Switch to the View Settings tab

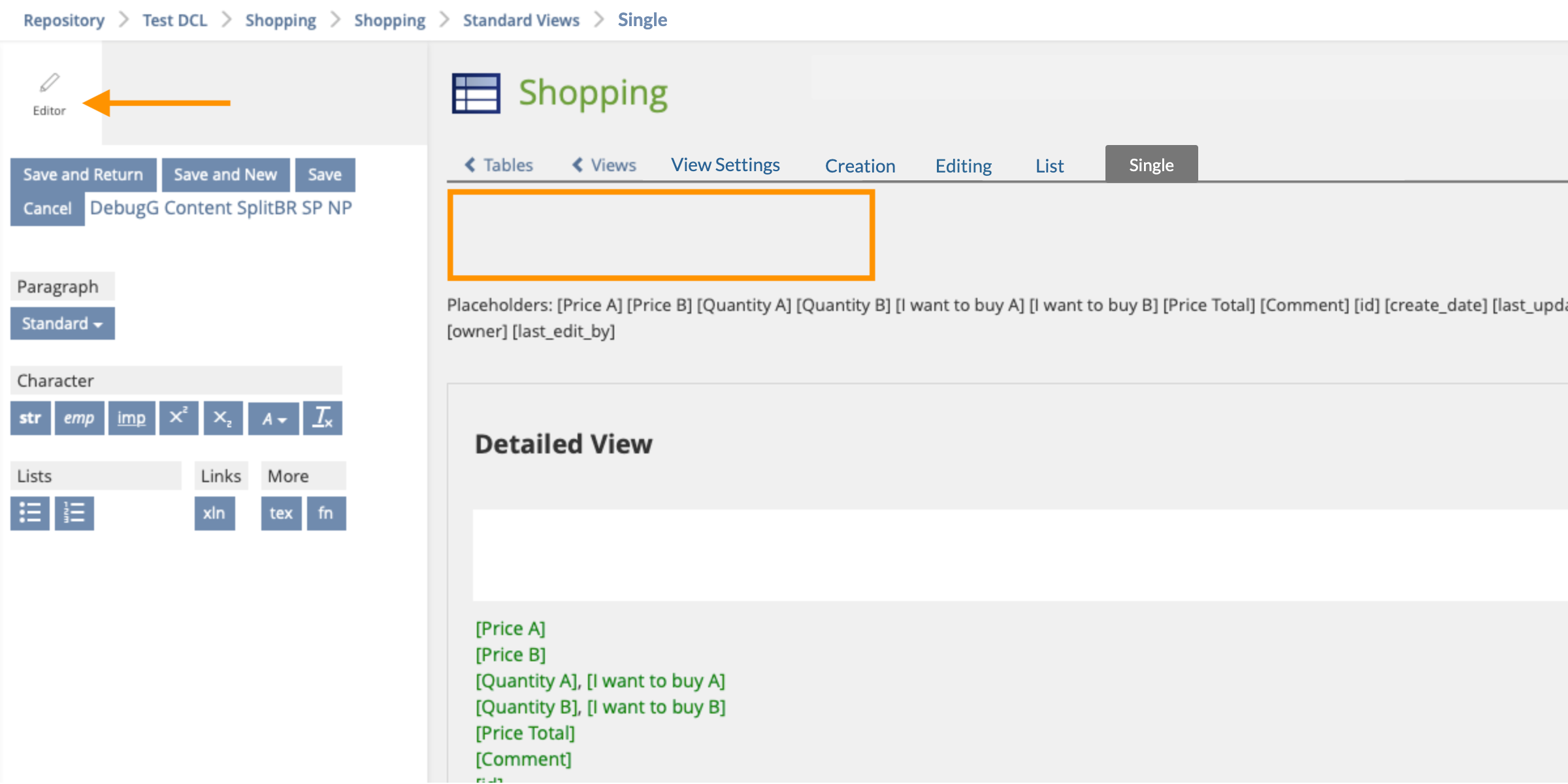[725, 165]
